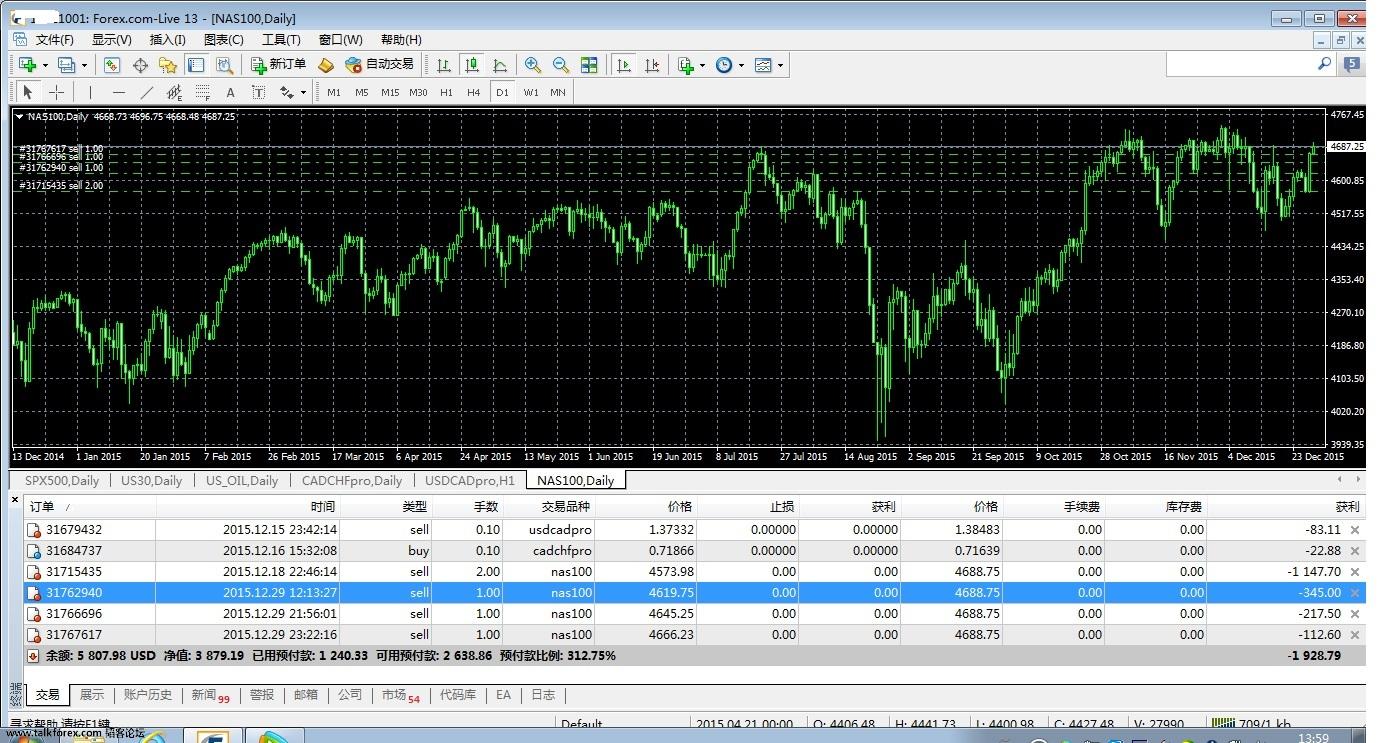Switch chart to candlesticks
The height and width of the screenshot is (743, 1378).
coord(472,65)
